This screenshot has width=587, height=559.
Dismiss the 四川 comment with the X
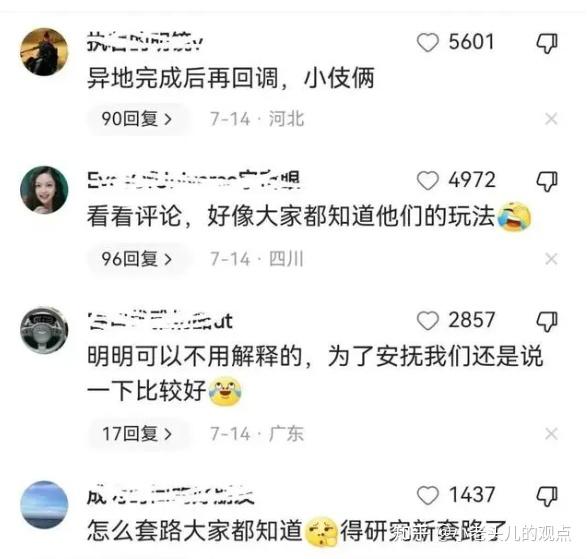coord(551,259)
